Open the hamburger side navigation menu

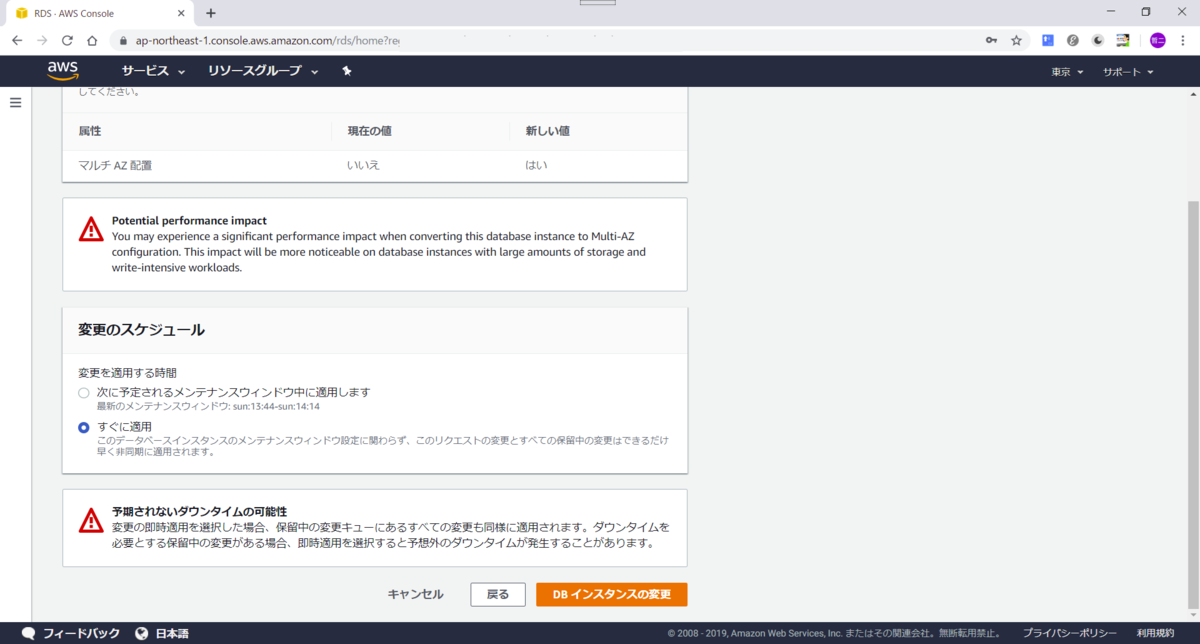pos(15,103)
